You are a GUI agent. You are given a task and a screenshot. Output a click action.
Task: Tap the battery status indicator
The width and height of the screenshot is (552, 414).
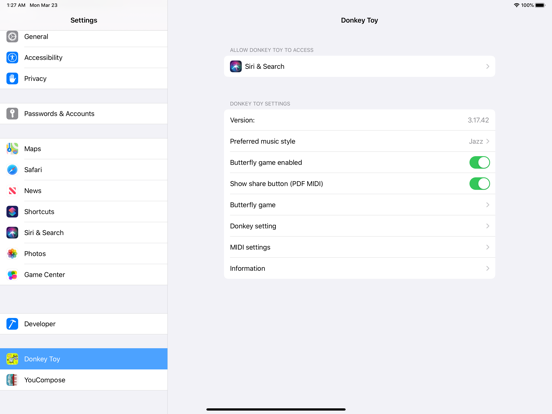click(540, 5)
